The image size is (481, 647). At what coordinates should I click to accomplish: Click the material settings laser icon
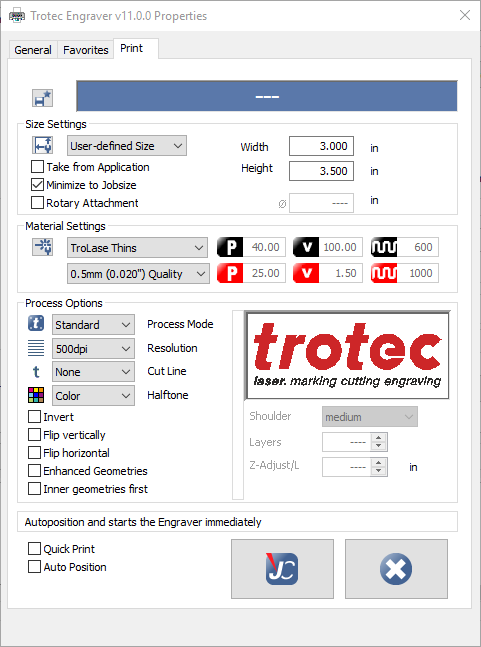click(42, 247)
